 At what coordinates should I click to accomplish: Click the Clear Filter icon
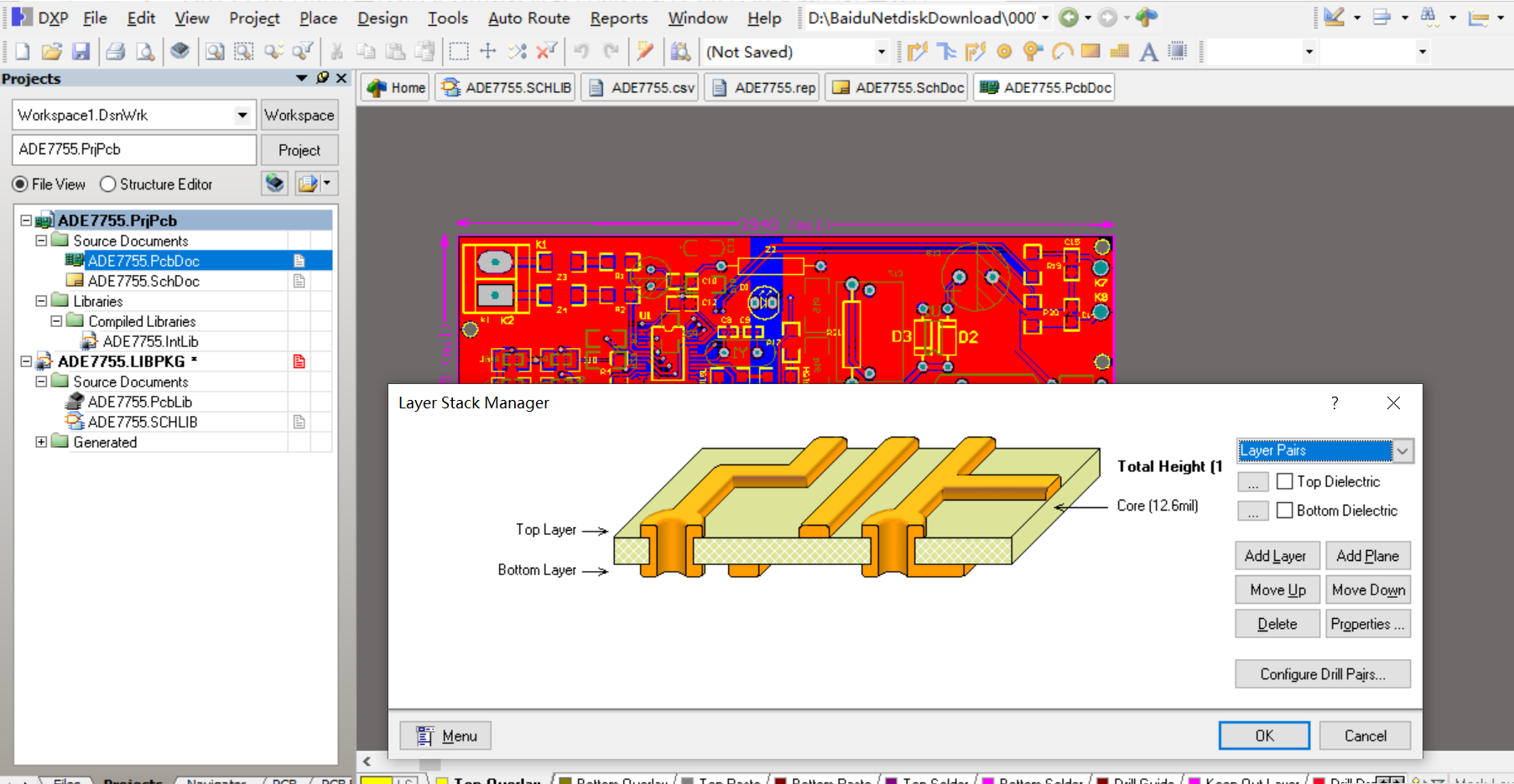pyautogui.click(x=546, y=52)
